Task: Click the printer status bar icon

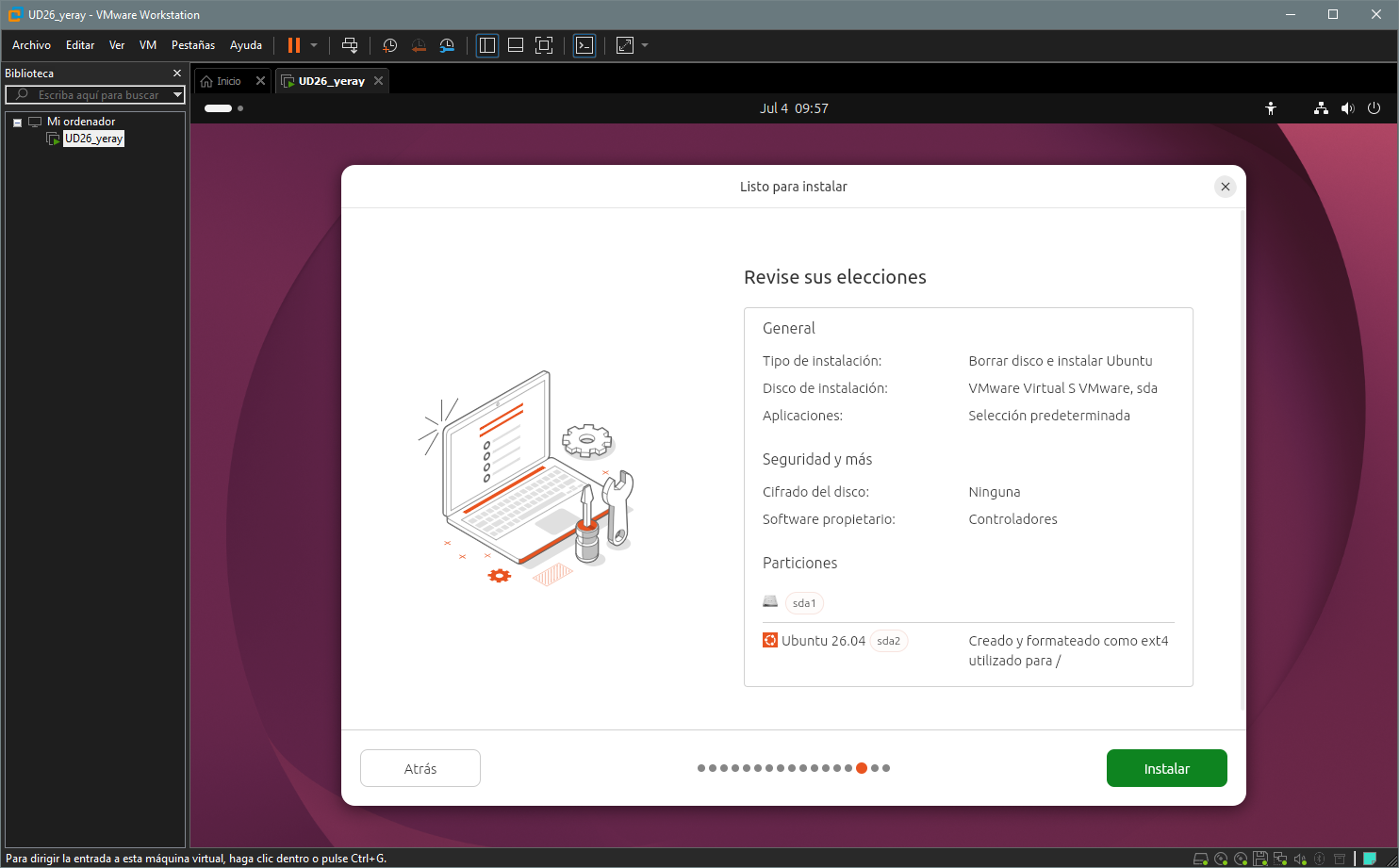Action: click(x=1340, y=859)
